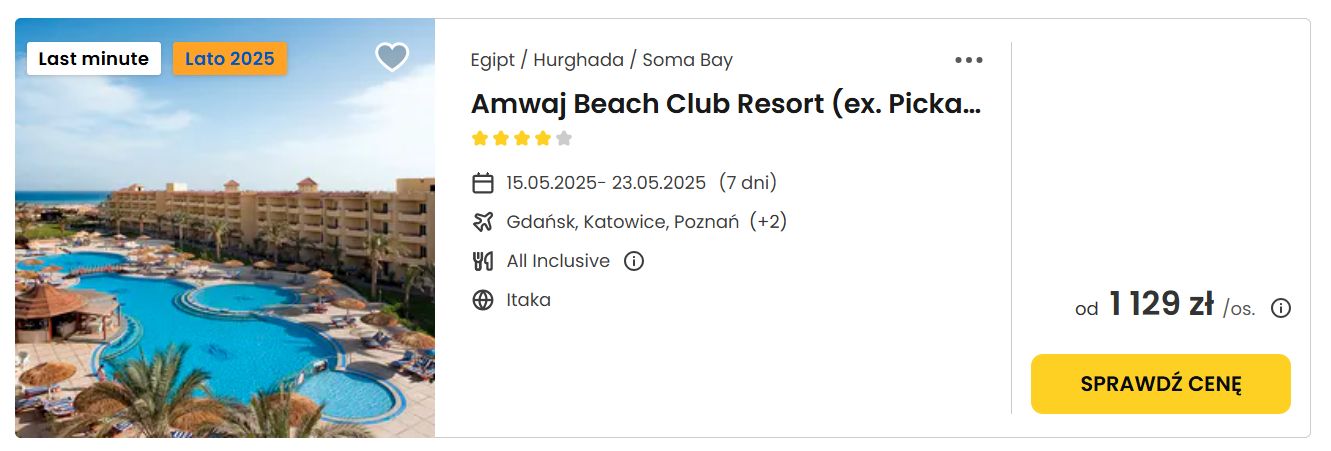The image size is (1331, 451).
Task: Expand the (+2) additional departure airports
Action: pyautogui.click(x=768, y=222)
